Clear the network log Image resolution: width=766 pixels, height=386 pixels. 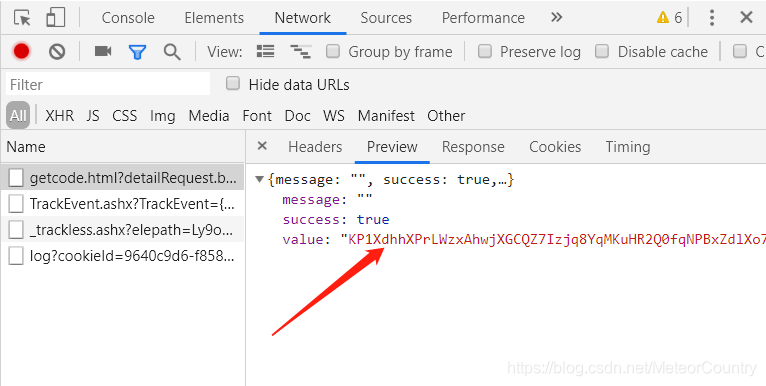(x=57, y=51)
